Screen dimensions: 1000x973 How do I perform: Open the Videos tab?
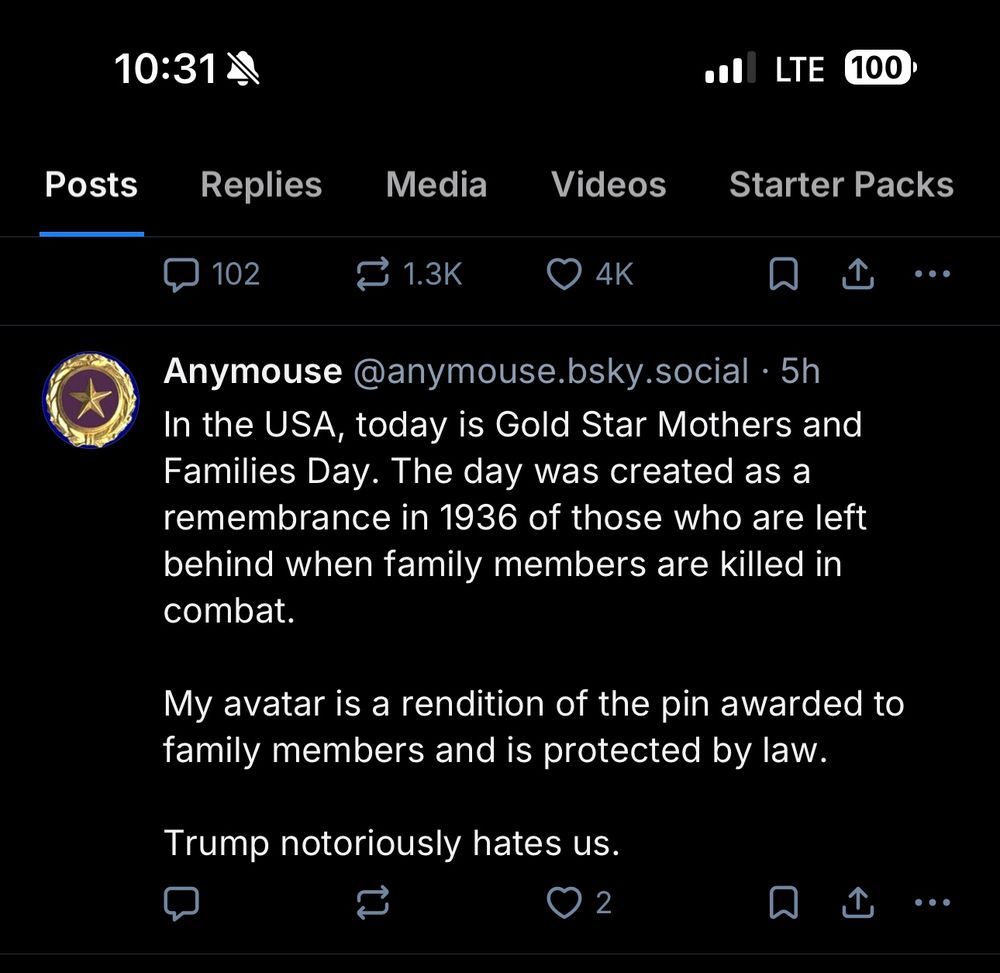pyautogui.click(x=608, y=185)
